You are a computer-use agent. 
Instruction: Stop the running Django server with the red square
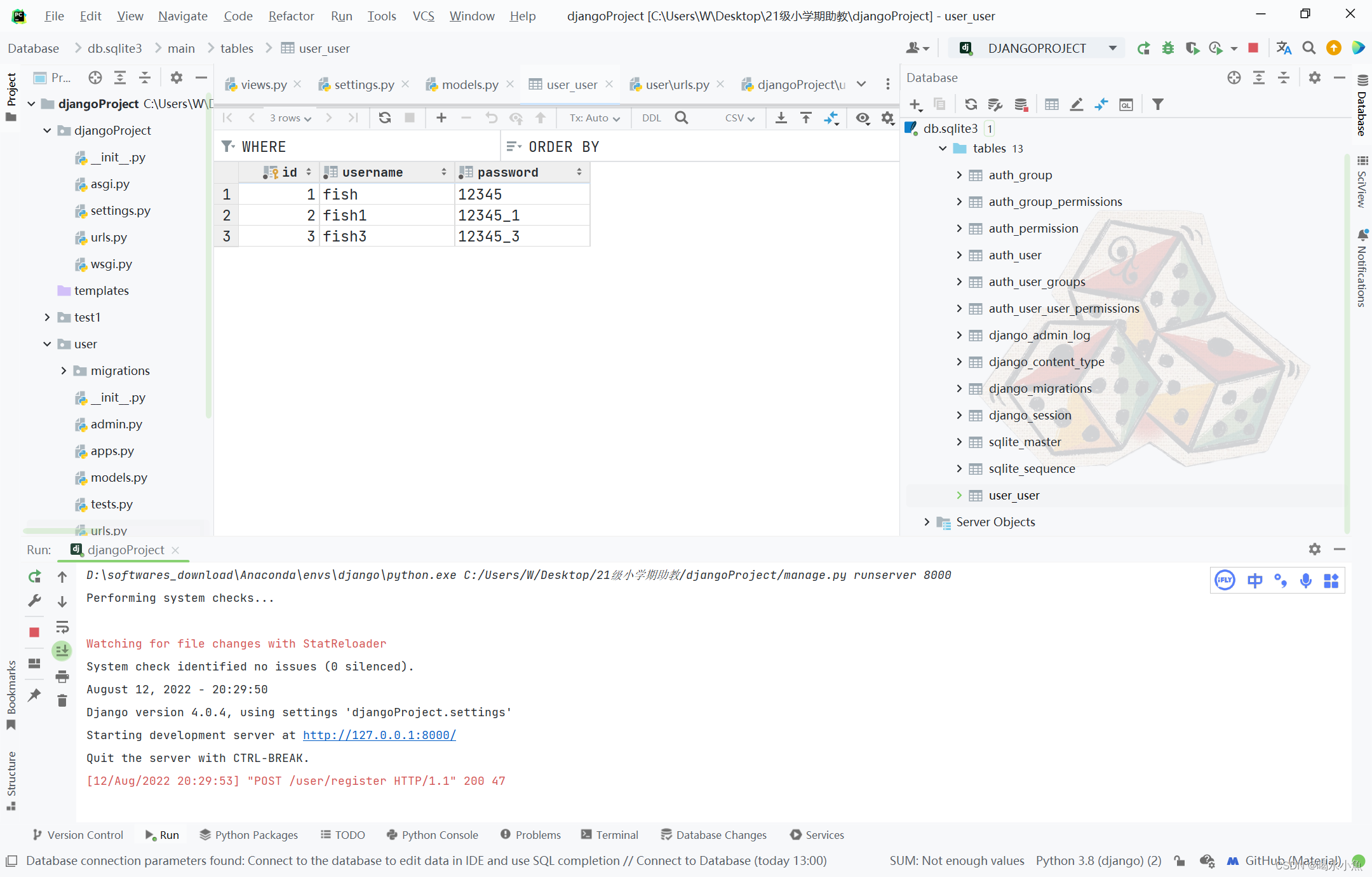click(x=34, y=632)
